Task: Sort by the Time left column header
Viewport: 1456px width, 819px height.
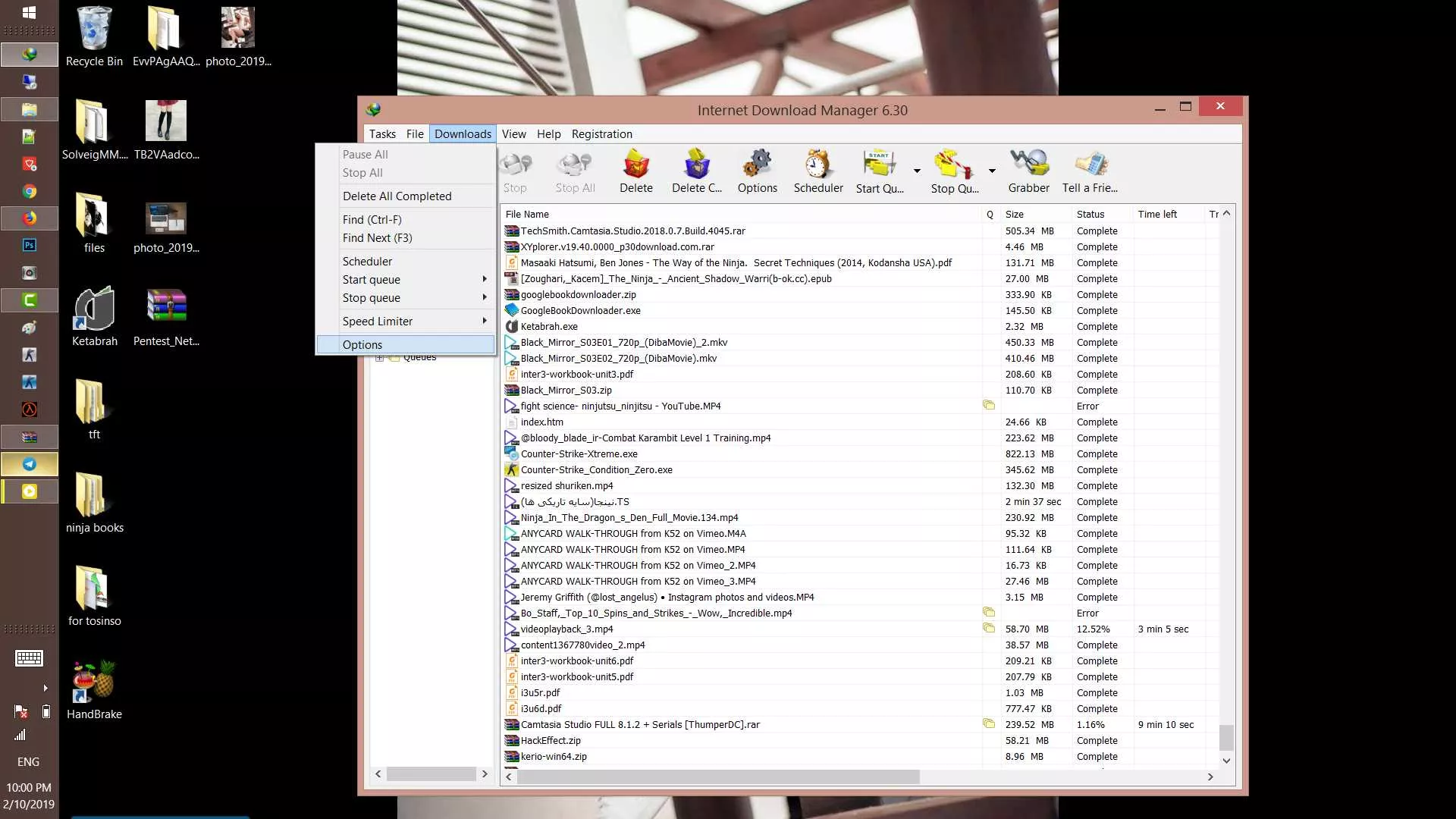Action: coord(1169,215)
